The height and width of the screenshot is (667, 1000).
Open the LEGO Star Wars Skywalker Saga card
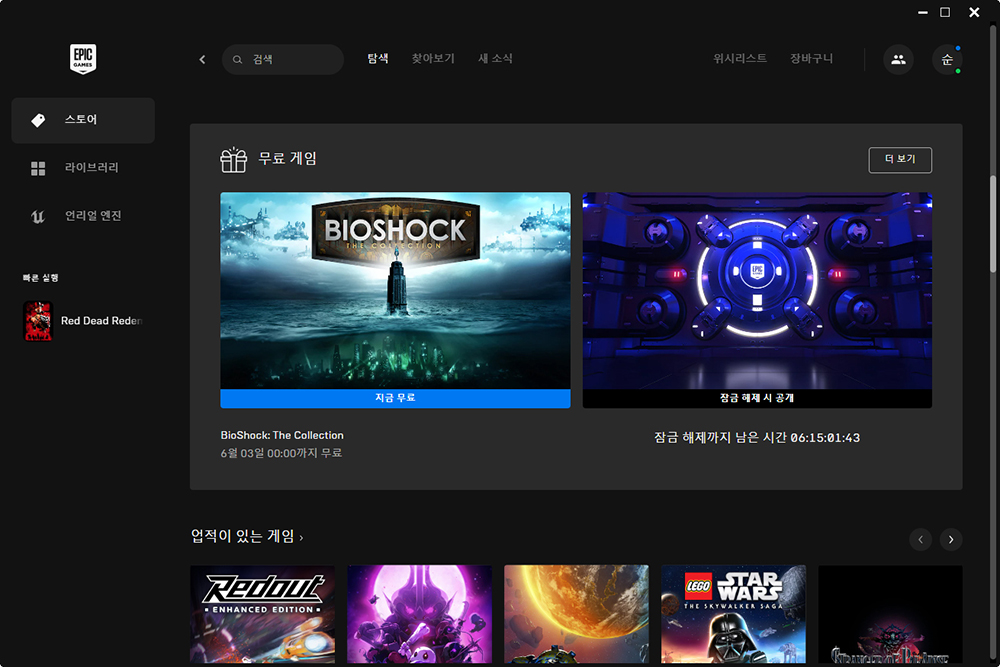point(733,614)
